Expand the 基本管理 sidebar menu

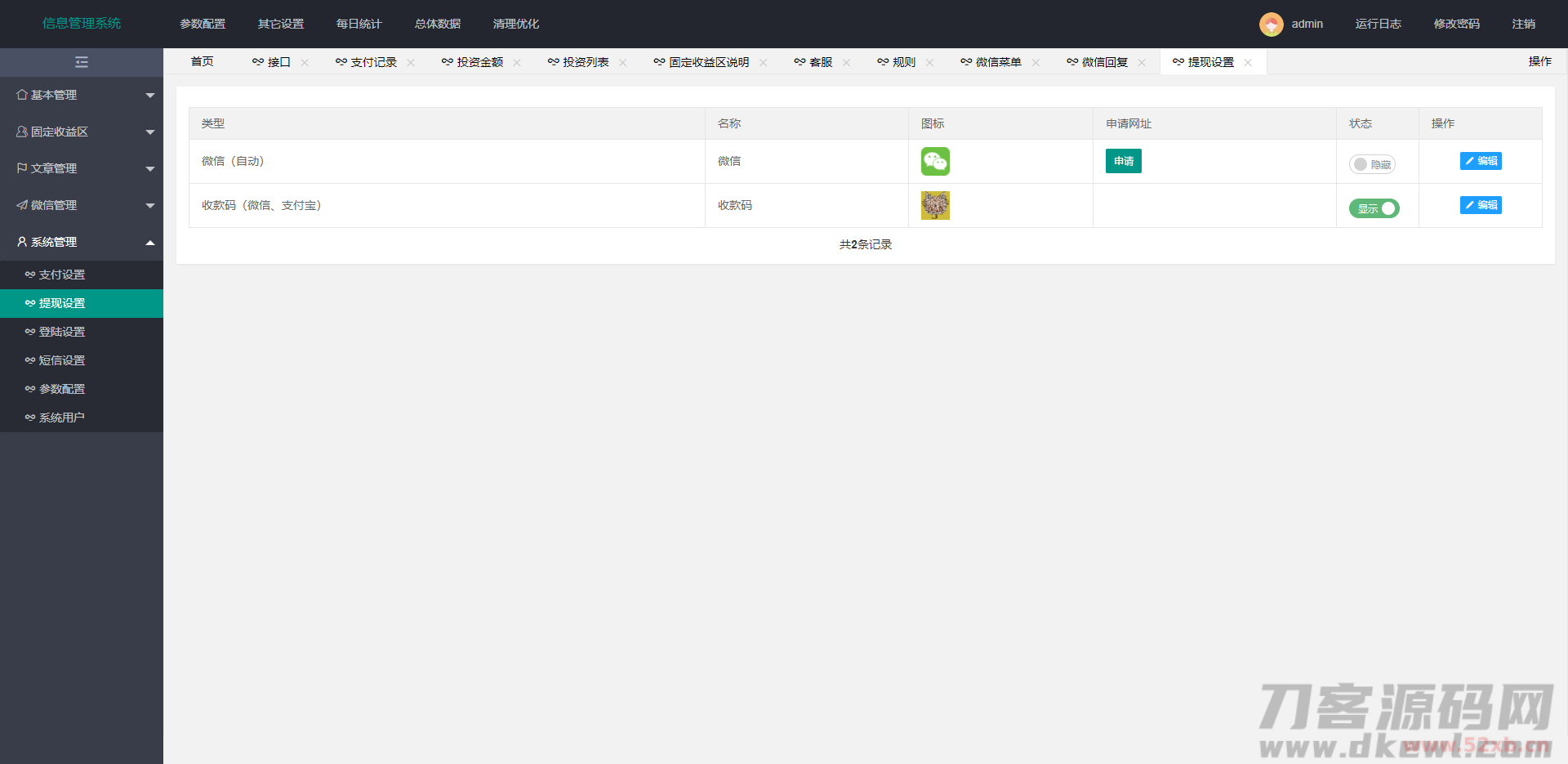click(x=82, y=95)
